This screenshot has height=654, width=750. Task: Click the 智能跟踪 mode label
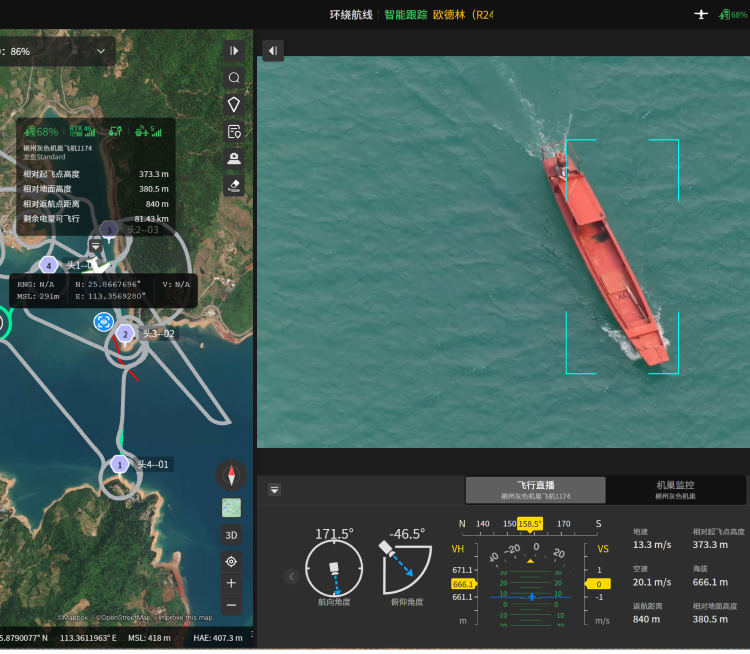[x=405, y=15]
